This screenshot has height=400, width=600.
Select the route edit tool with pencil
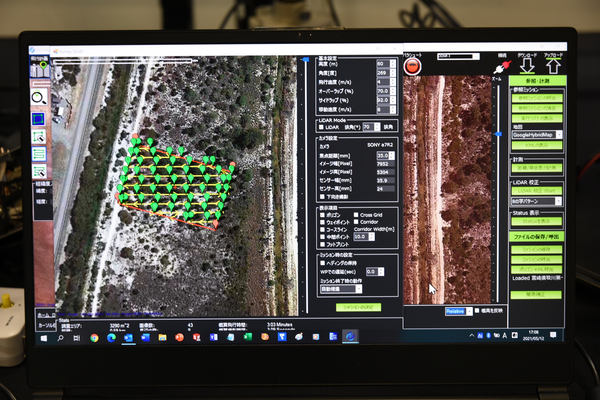(x=39, y=171)
